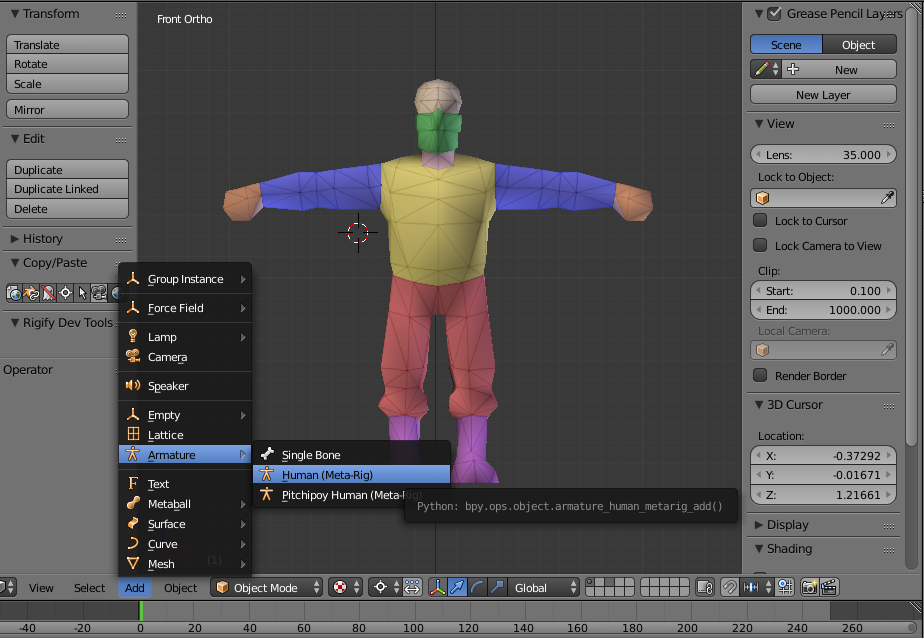
Task: Click the Delete button
Action: [x=67, y=209]
